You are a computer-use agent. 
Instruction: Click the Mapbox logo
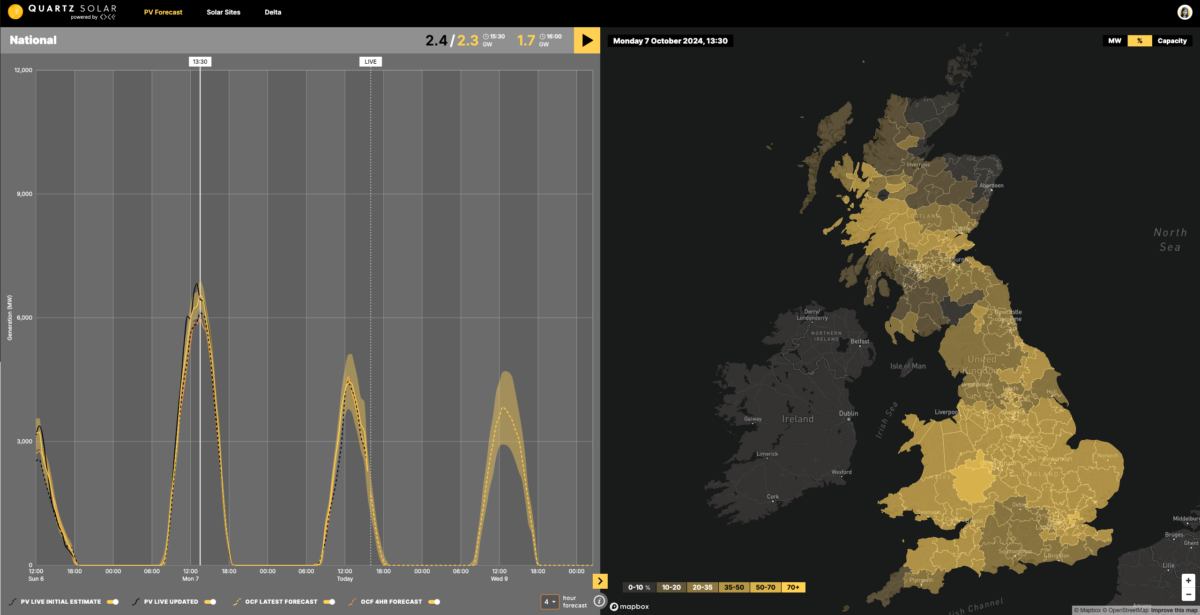[x=628, y=606]
